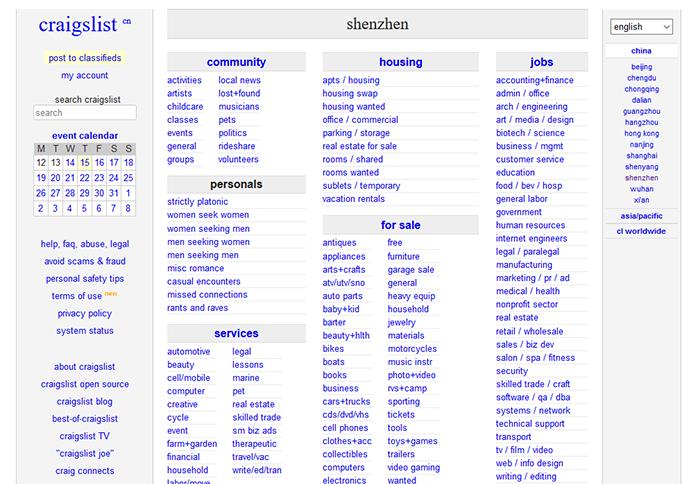700x484 pixels.
Task: Open the housing section header
Action: tap(400, 62)
